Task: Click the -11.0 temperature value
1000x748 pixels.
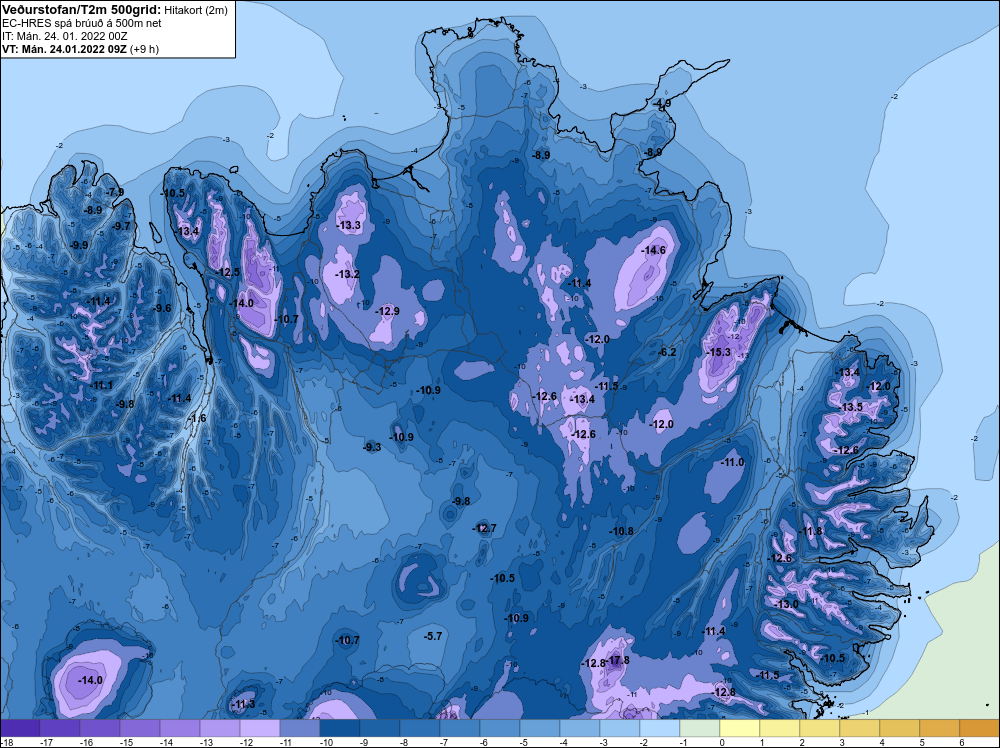Action: point(733,462)
